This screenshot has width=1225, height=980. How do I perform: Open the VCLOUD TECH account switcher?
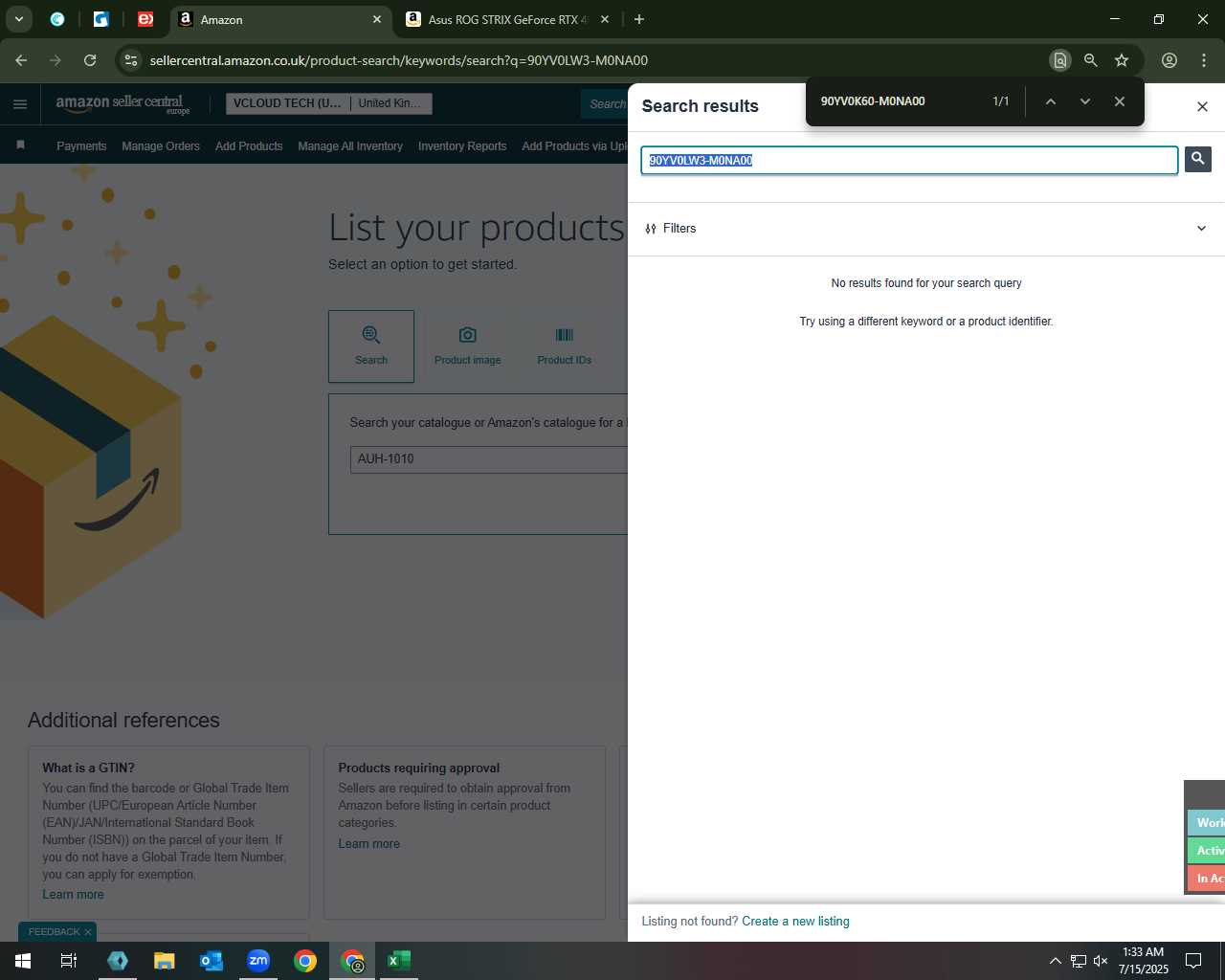coord(287,103)
